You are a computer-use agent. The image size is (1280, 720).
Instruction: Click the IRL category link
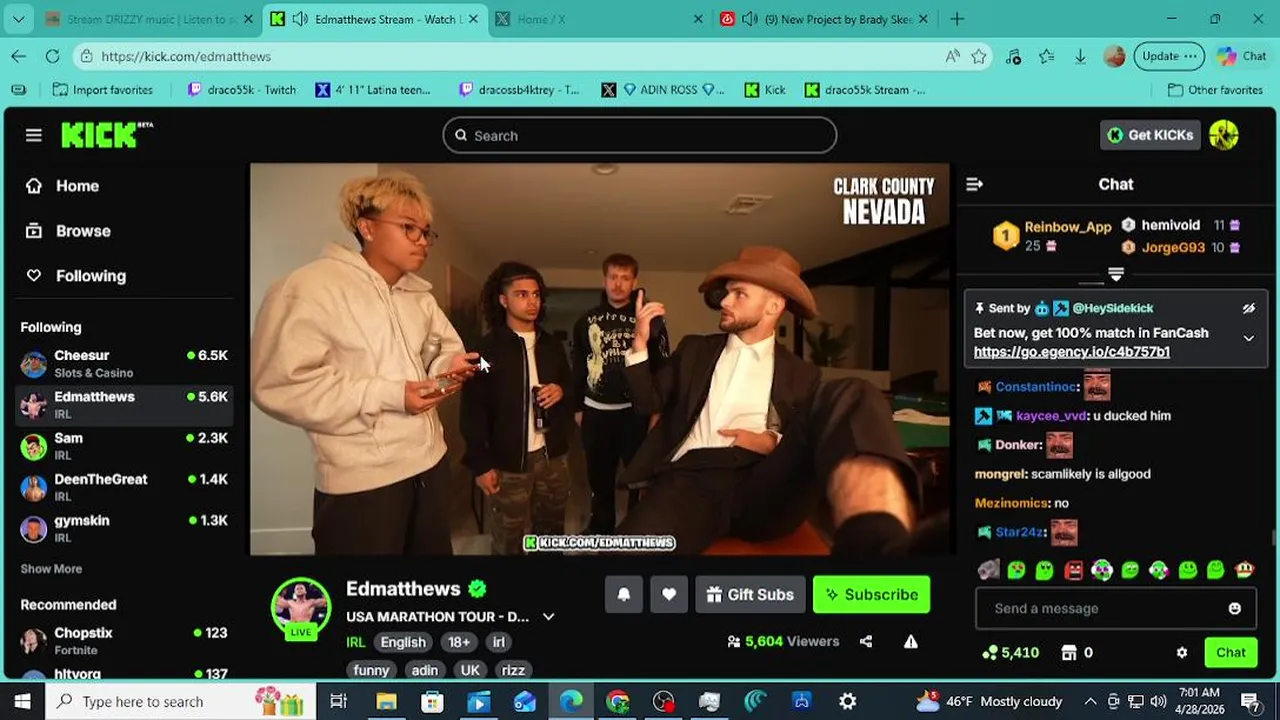356,642
